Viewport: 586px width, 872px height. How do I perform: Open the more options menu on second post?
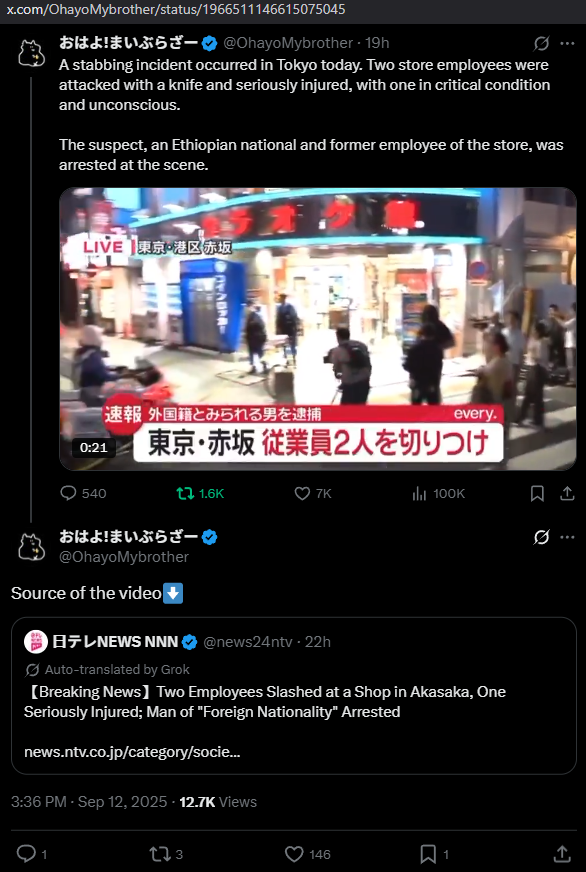pos(568,537)
